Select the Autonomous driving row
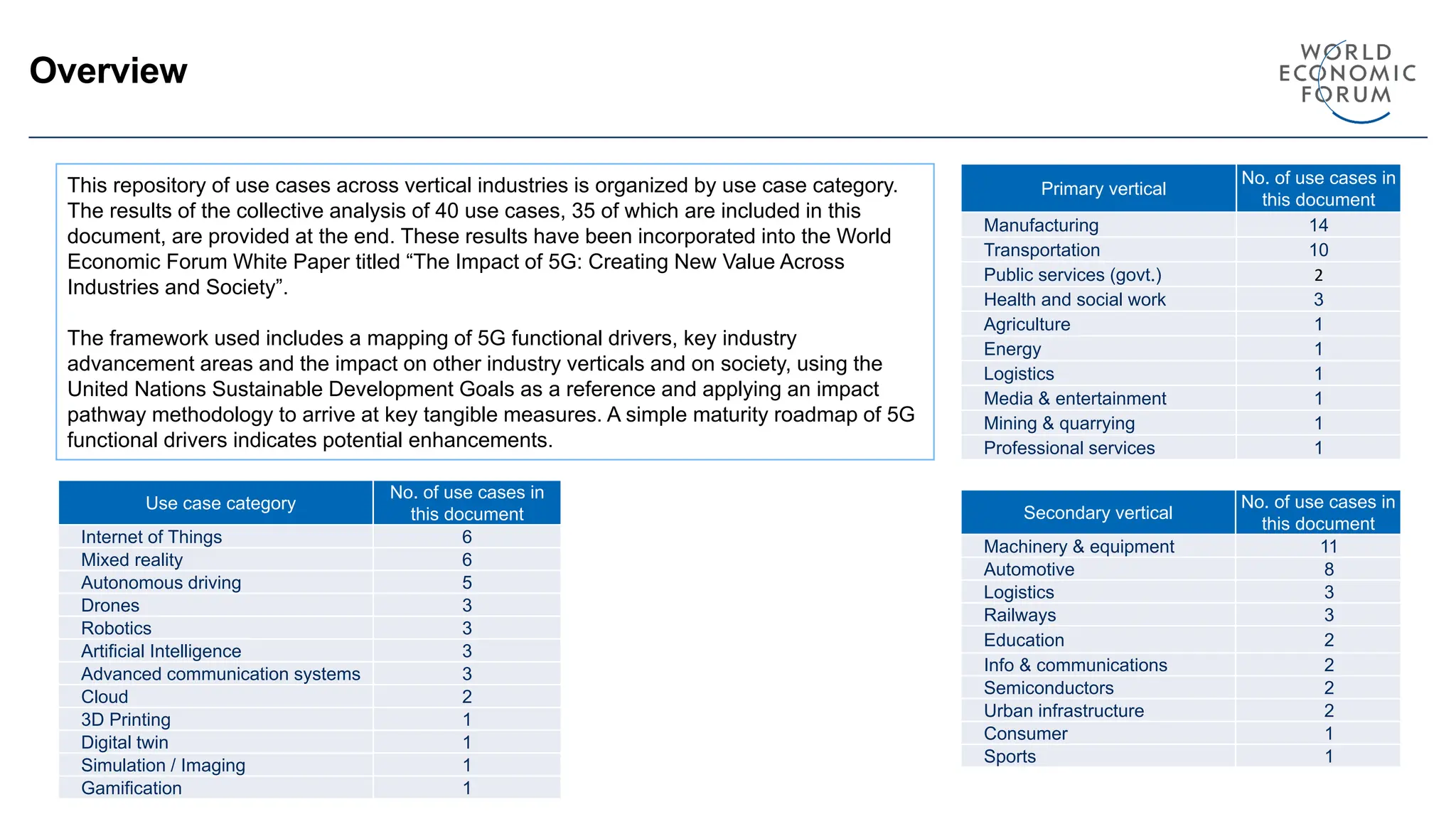The image size is (1456, 819). 161,582
